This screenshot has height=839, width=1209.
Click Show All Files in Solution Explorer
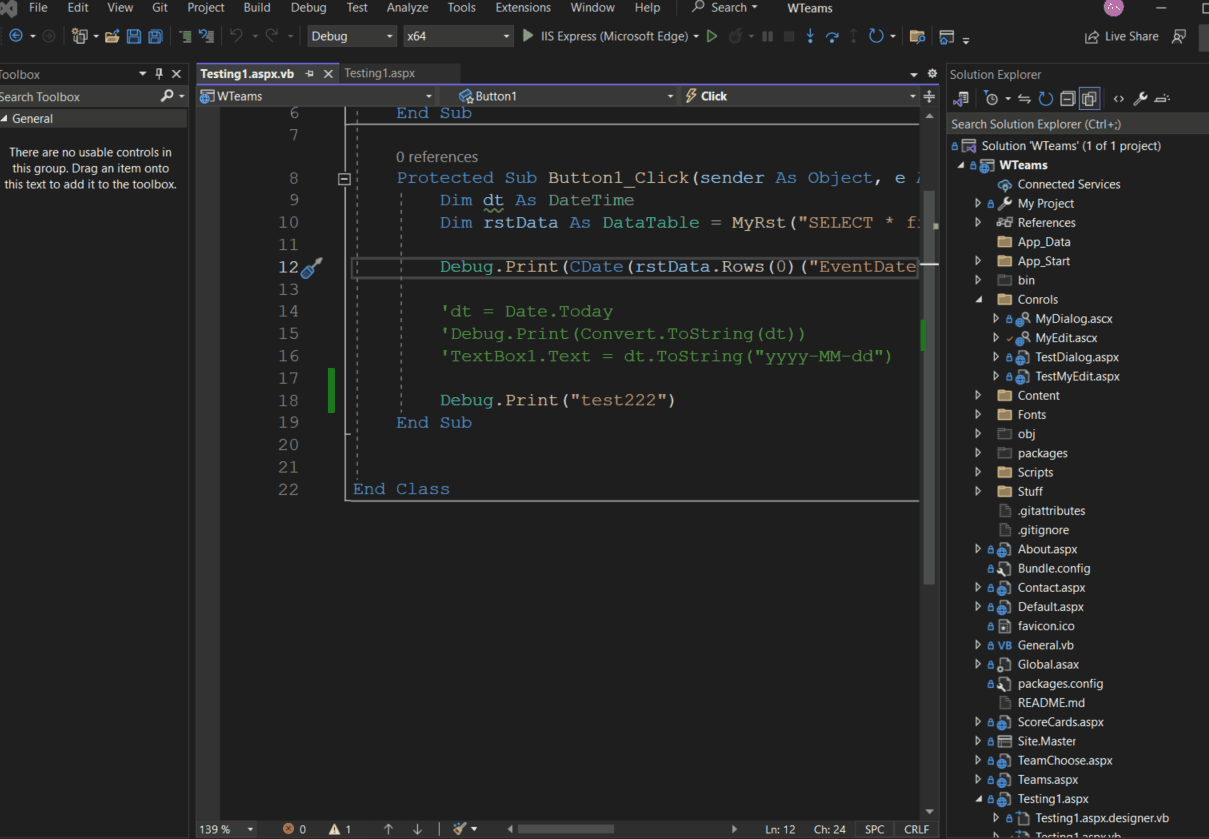pyautogui.click(x=1089, y=98)
